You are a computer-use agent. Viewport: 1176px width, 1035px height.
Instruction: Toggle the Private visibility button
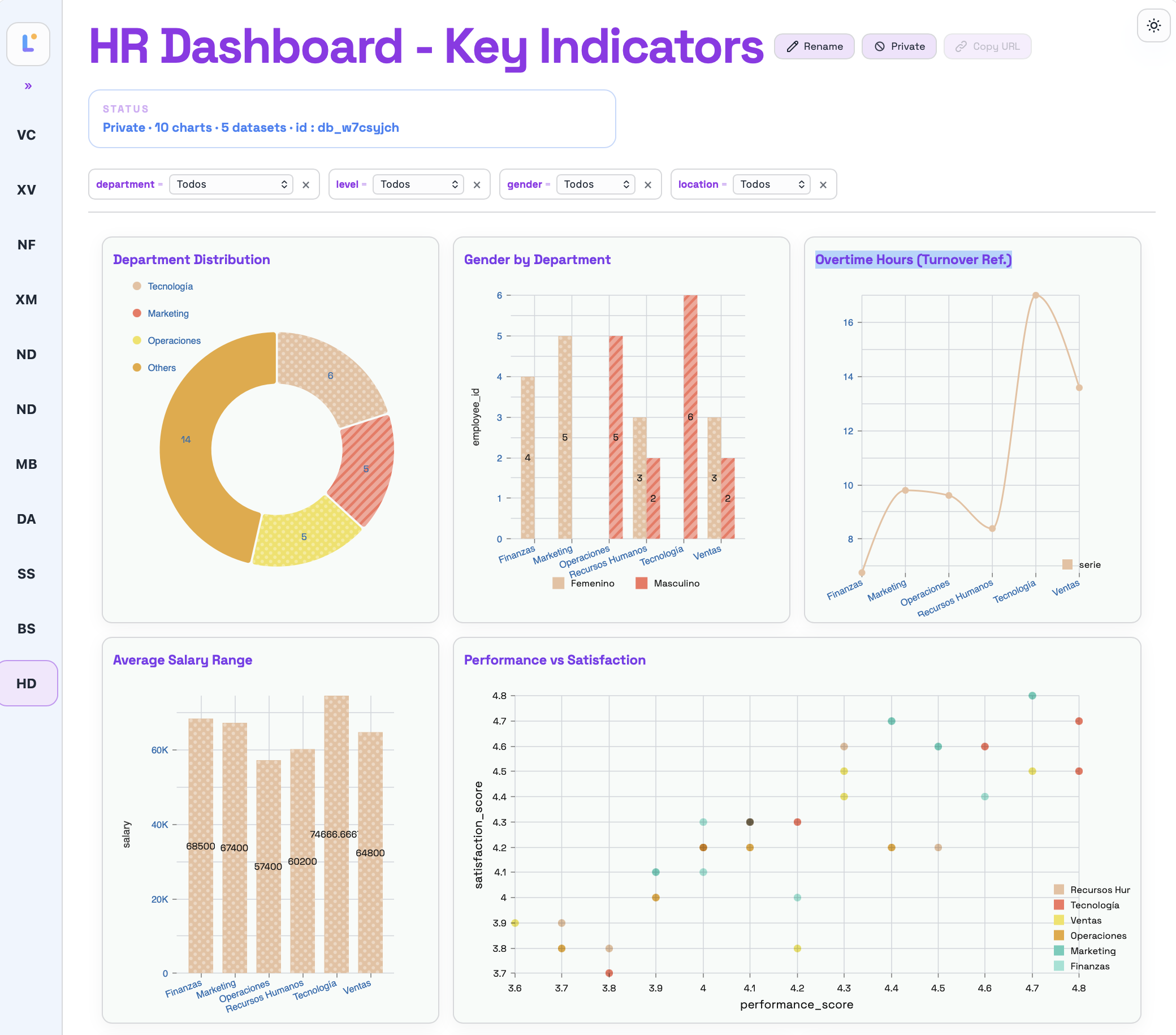click(900, 46)
